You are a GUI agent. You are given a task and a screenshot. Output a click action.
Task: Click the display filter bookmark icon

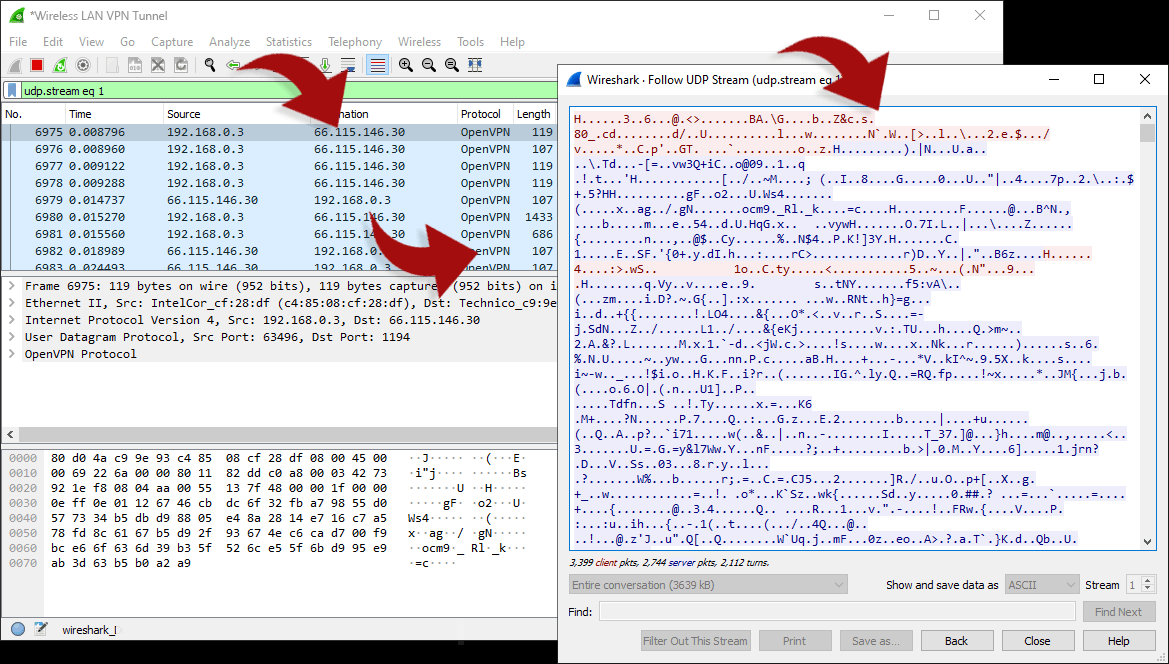[x=13, y=91]
